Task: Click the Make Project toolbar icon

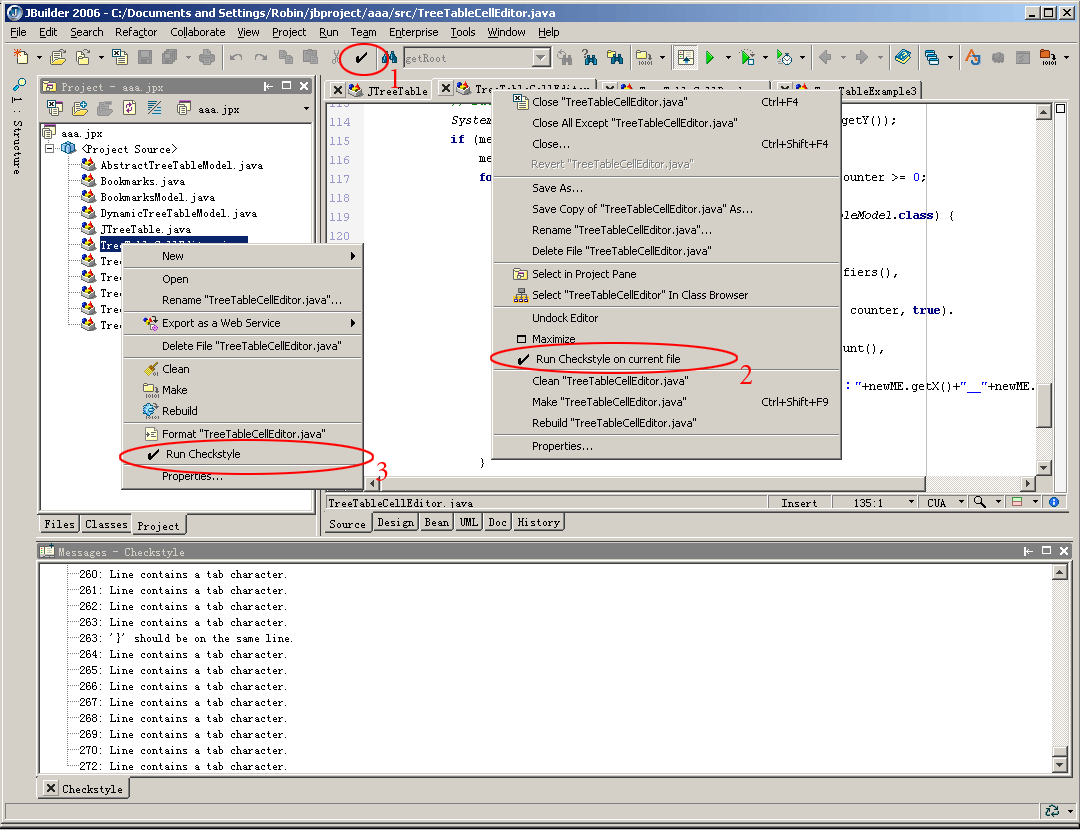Action: coord(643,58)
